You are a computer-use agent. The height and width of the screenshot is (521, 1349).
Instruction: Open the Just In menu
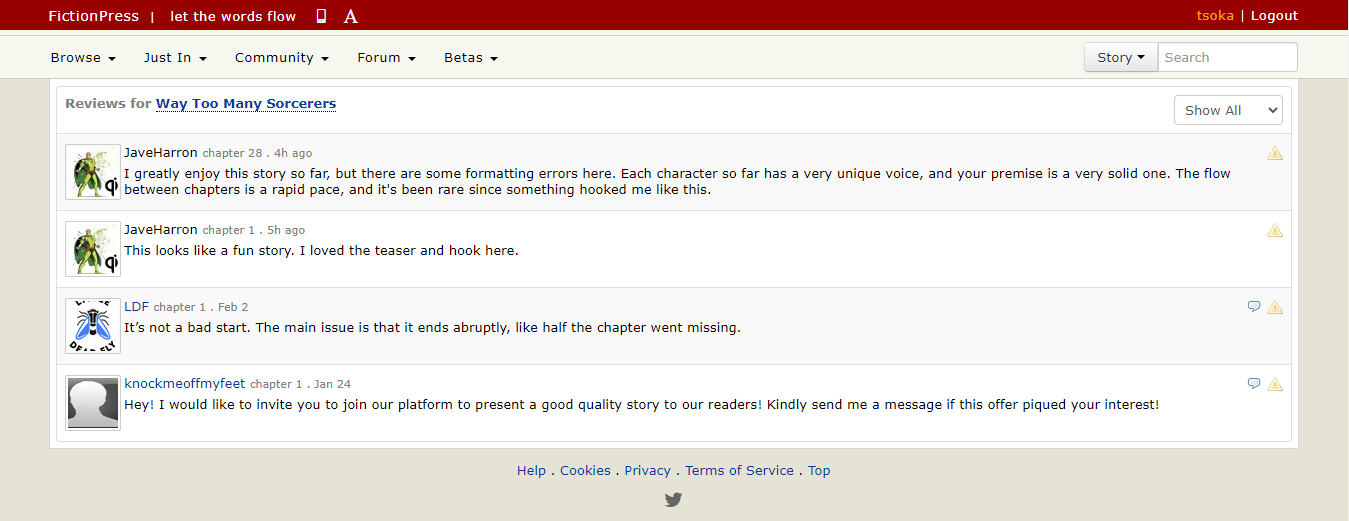pyautogui.click(x=175, y=58)
